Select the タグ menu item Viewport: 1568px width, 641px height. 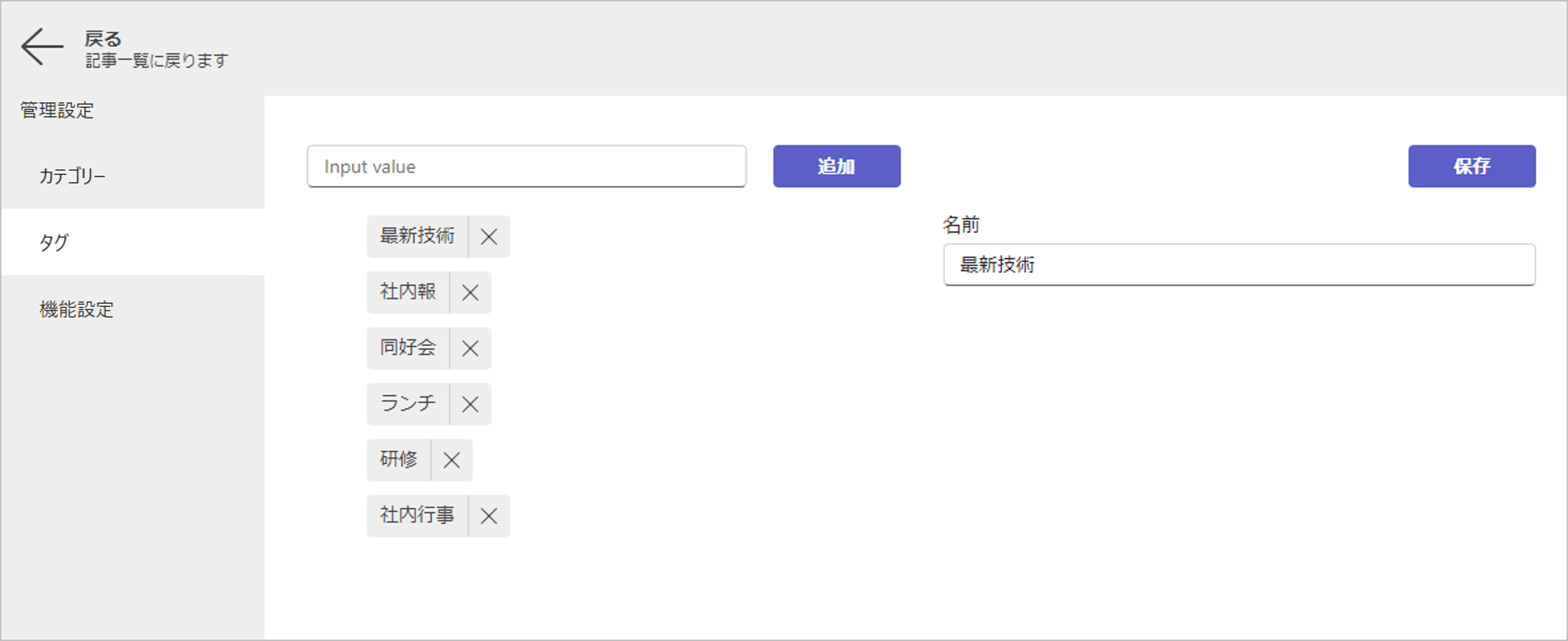[x=133, y=243]
